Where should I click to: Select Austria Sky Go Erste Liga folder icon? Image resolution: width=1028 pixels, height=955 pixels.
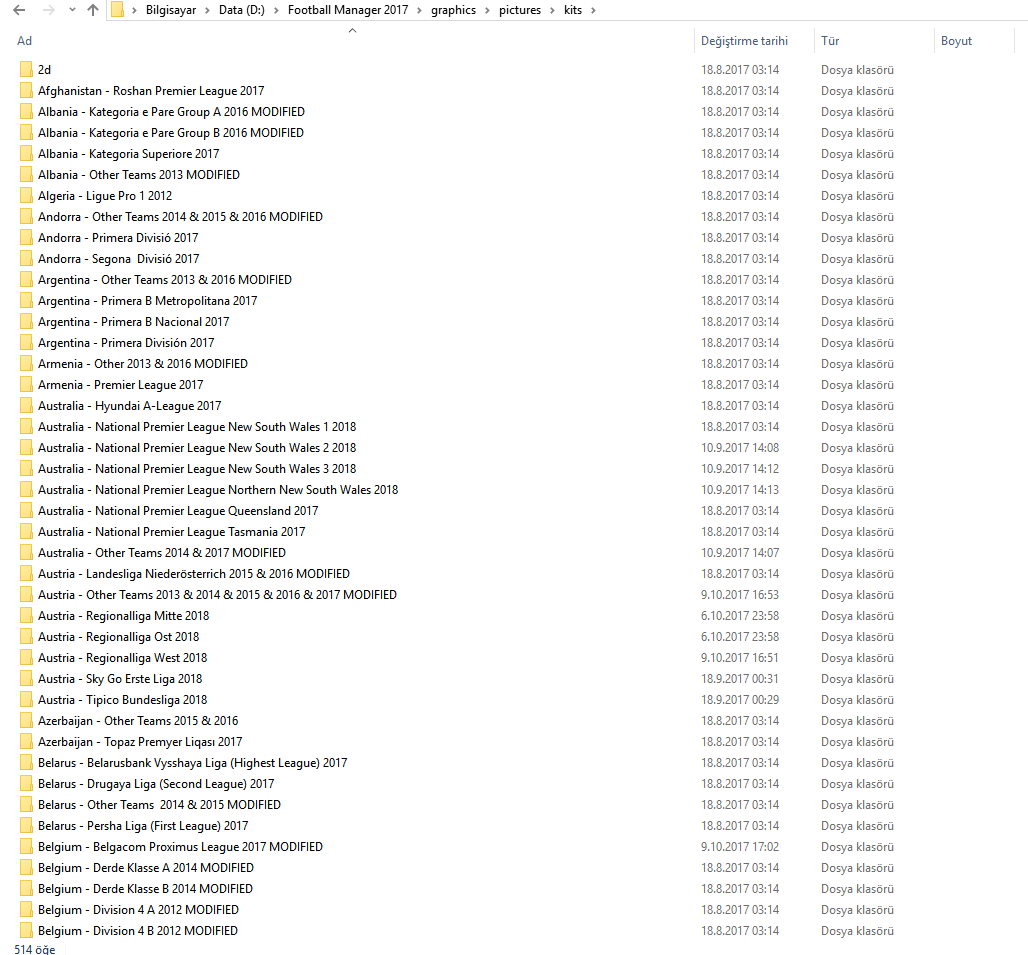(26, 678)
